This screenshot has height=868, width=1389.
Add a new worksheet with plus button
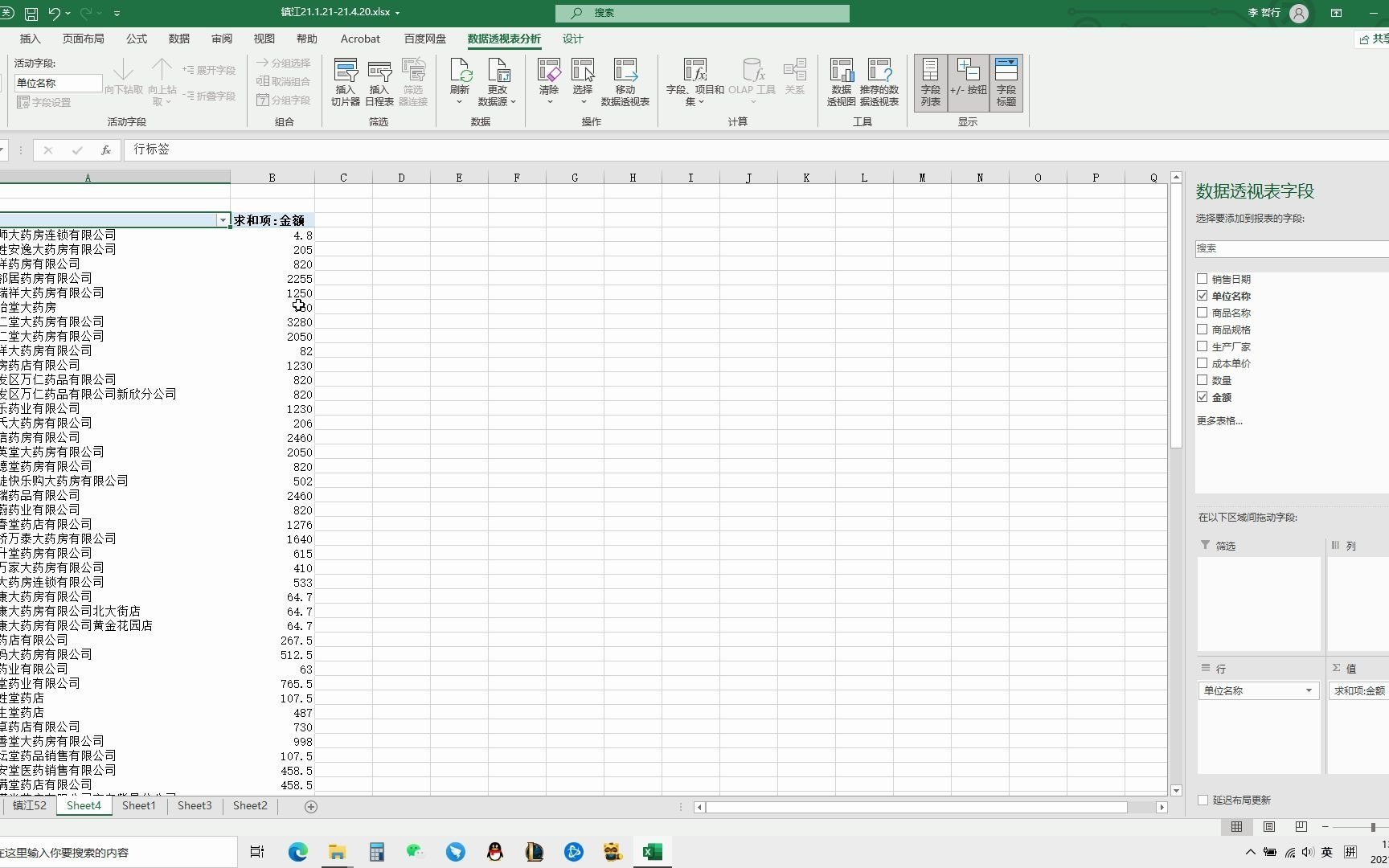311,806
